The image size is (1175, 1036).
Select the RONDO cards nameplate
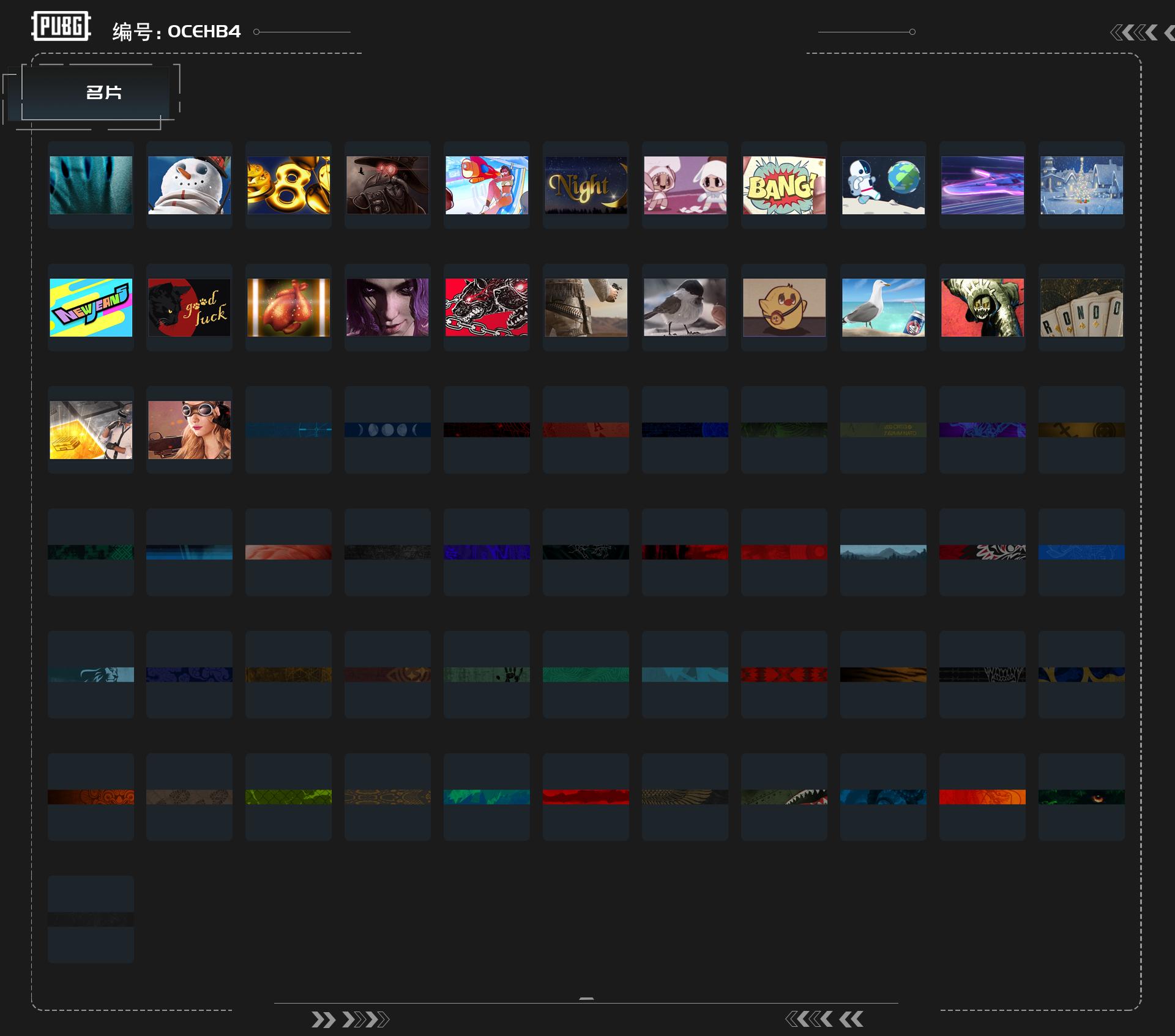coord(1081,307)
